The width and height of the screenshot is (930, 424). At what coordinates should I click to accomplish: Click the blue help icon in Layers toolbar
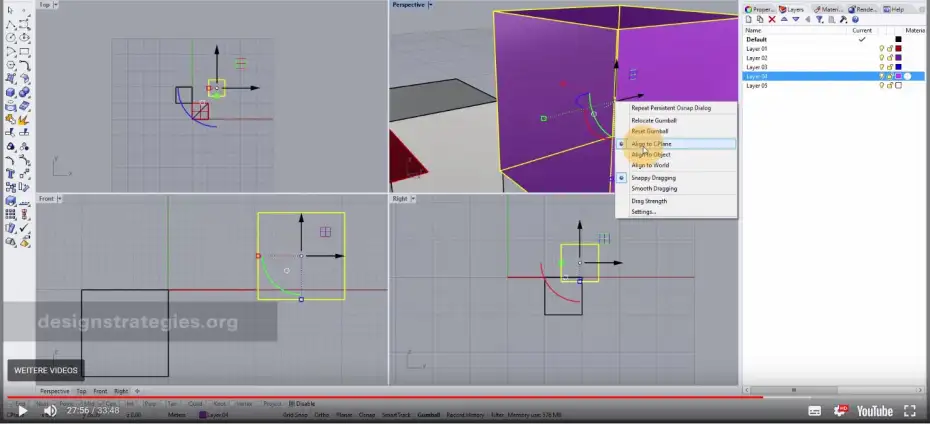point(855,20)
